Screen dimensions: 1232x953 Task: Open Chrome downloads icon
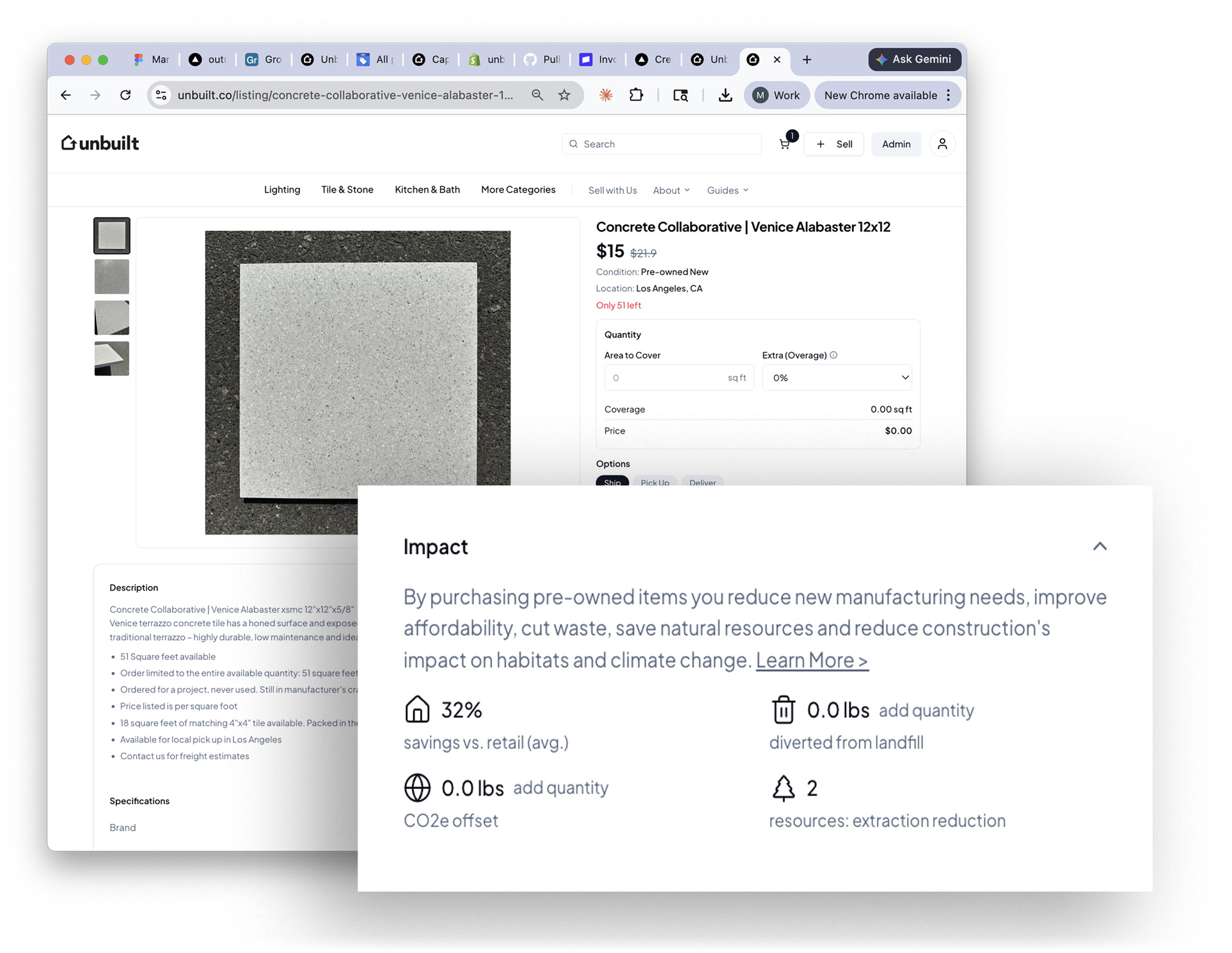click(725, 95)
